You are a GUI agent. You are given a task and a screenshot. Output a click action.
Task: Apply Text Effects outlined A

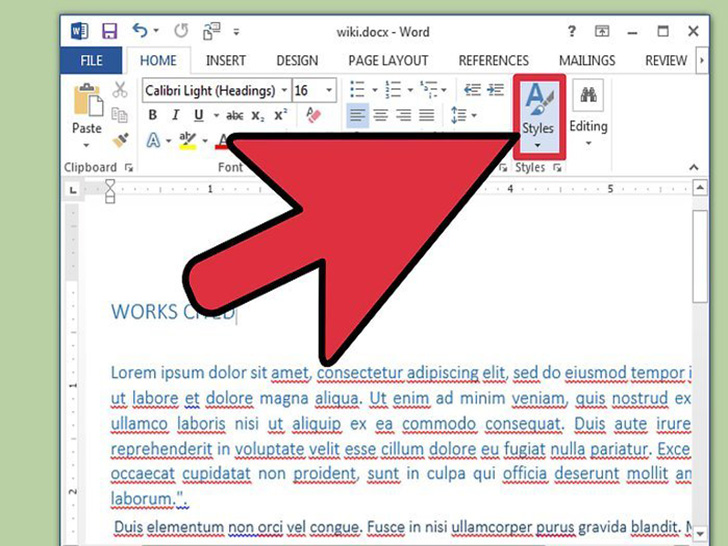pos(153,140)
